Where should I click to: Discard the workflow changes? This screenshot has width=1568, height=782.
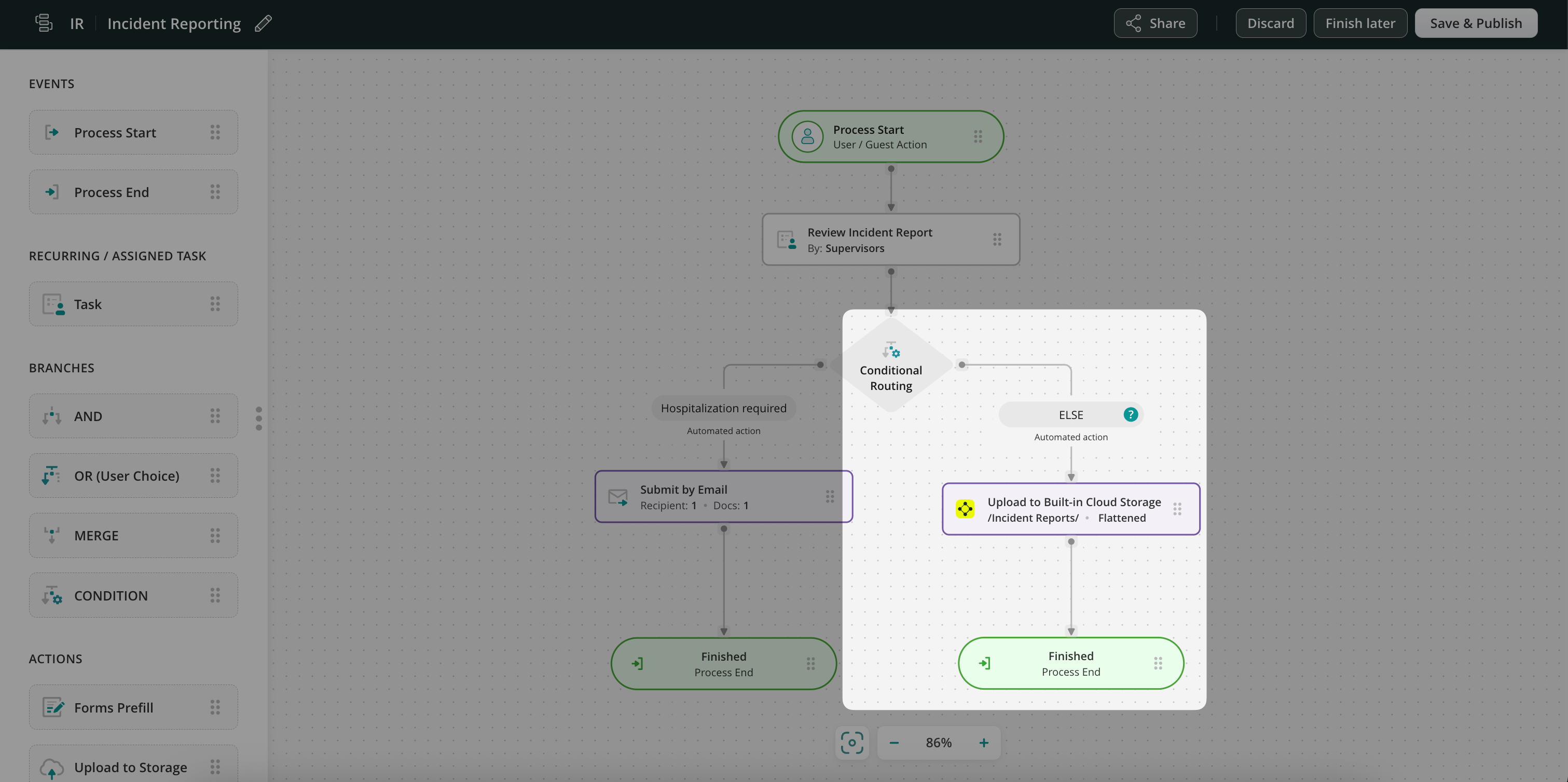click(x=1270, y=23)
